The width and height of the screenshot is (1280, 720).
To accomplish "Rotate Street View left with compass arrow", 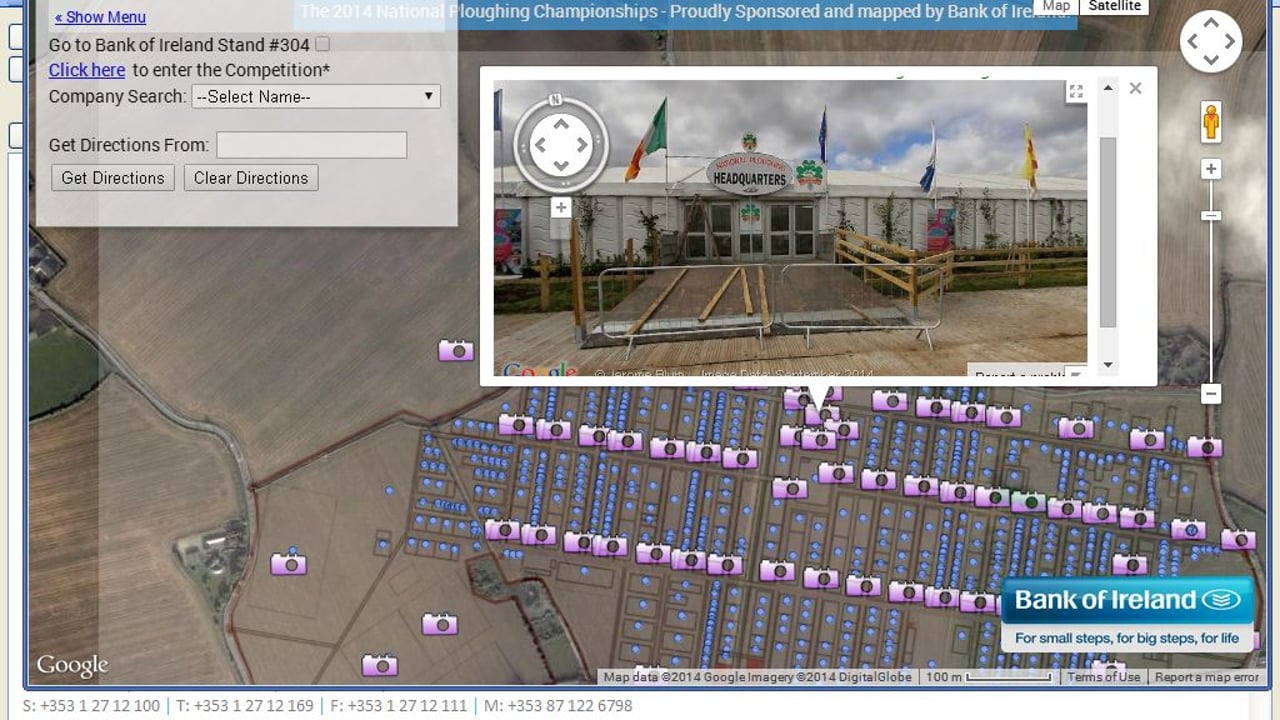I will (541, 145).
